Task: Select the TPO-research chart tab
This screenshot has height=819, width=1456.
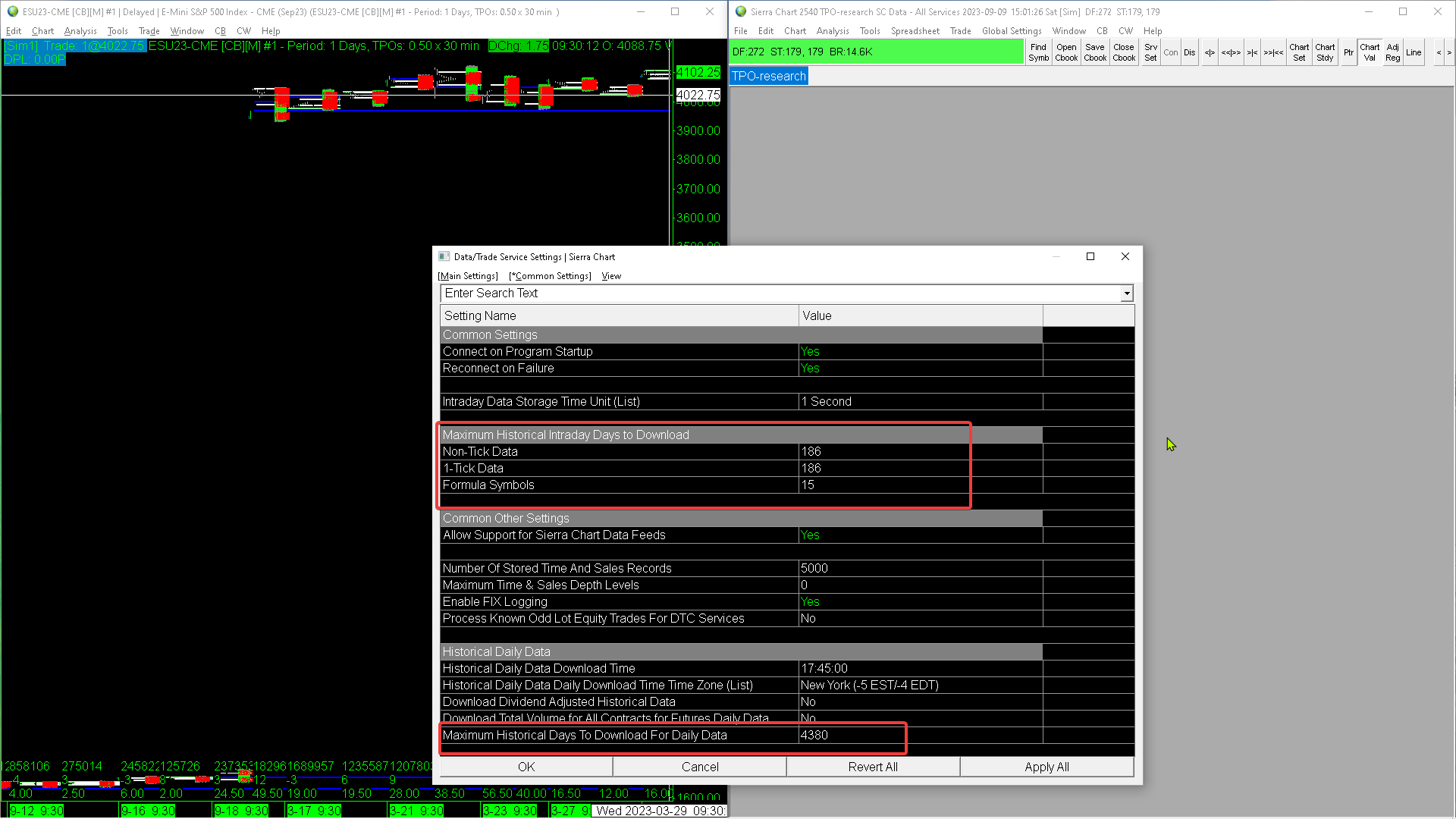Action: coord(768,76)
